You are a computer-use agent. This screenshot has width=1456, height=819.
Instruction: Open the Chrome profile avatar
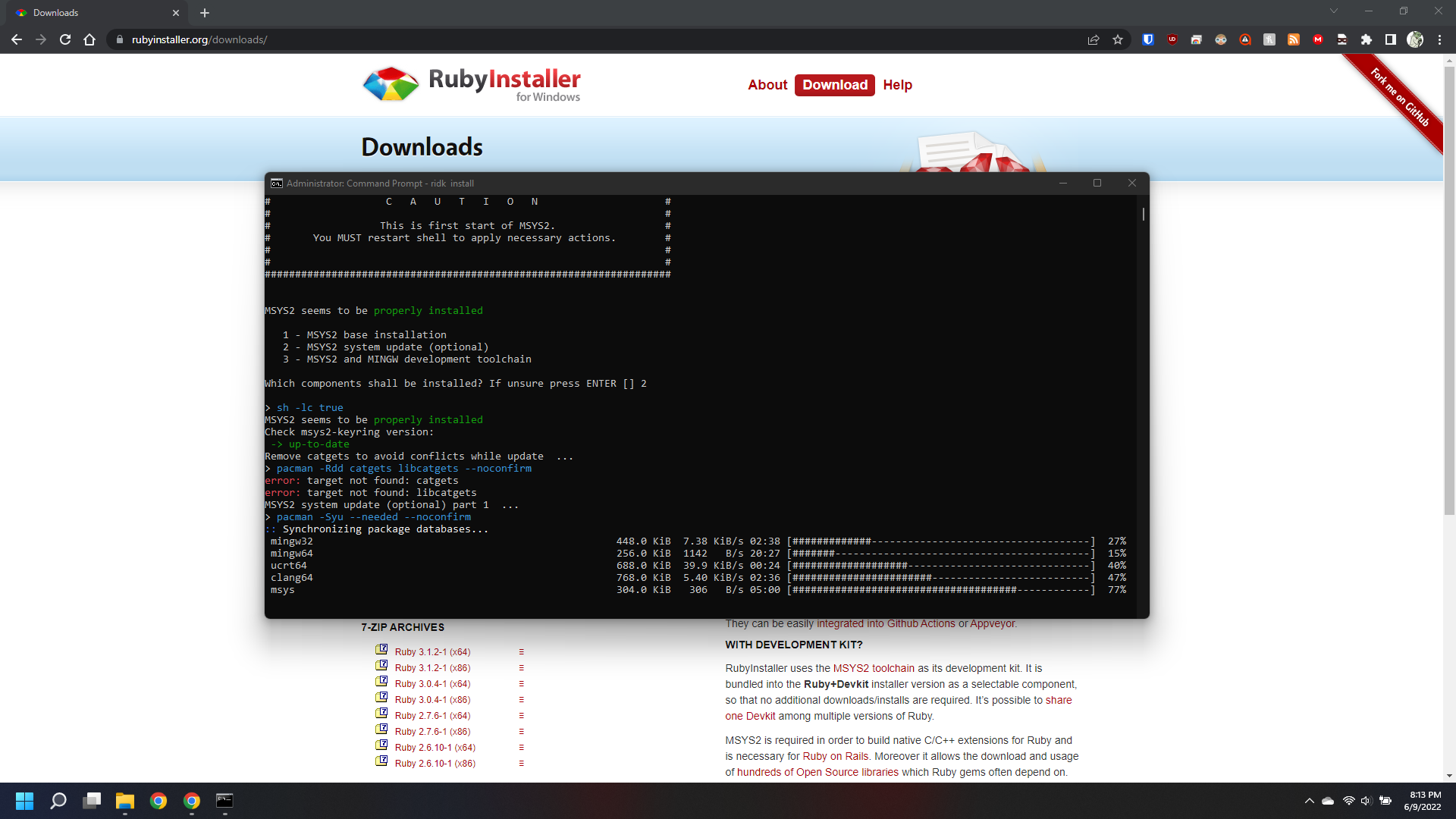point(1415,39)
